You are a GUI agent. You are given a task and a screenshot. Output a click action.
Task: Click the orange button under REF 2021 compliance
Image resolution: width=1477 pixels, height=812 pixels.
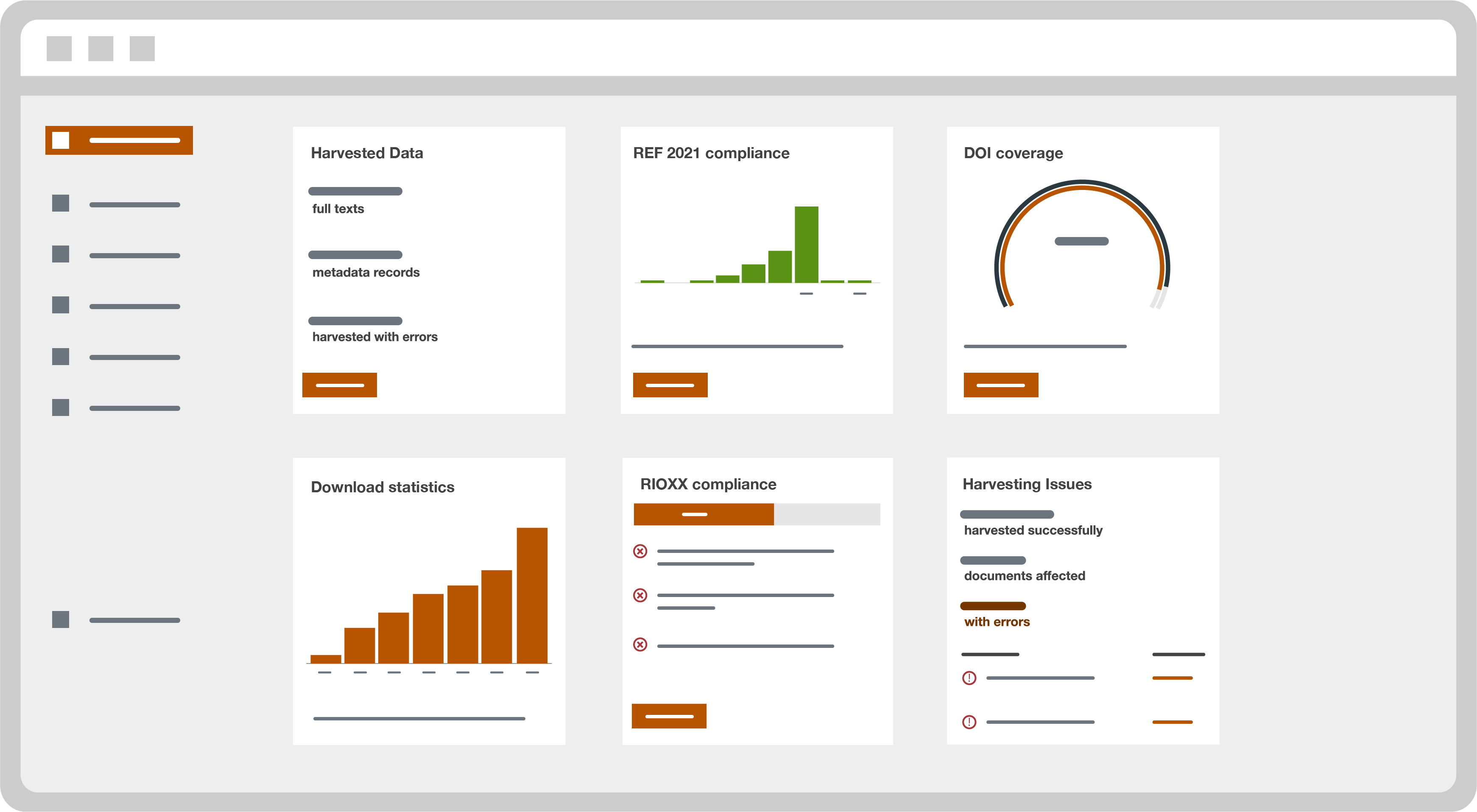670,385
